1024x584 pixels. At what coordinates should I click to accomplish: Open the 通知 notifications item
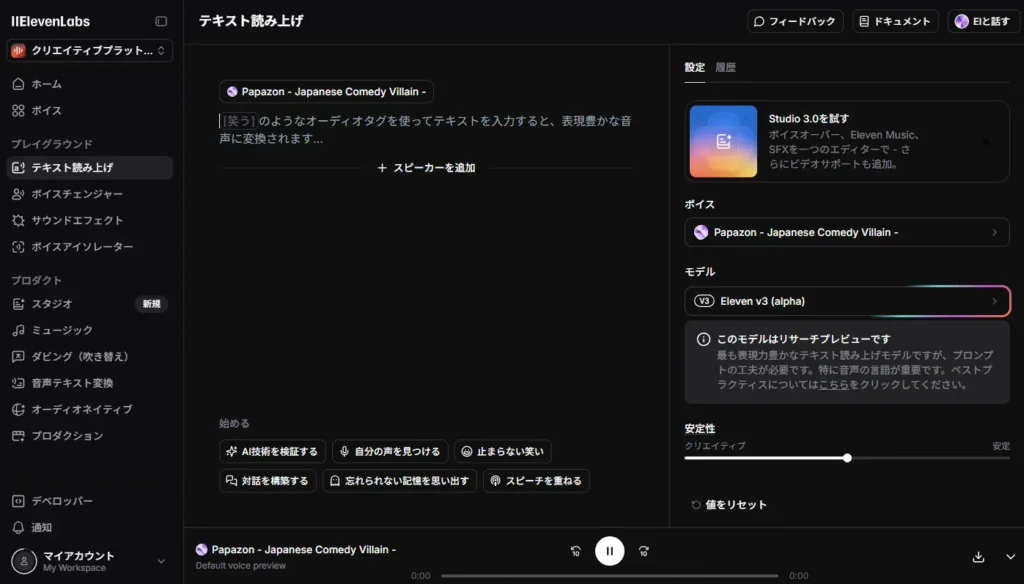tap(41, 527)
